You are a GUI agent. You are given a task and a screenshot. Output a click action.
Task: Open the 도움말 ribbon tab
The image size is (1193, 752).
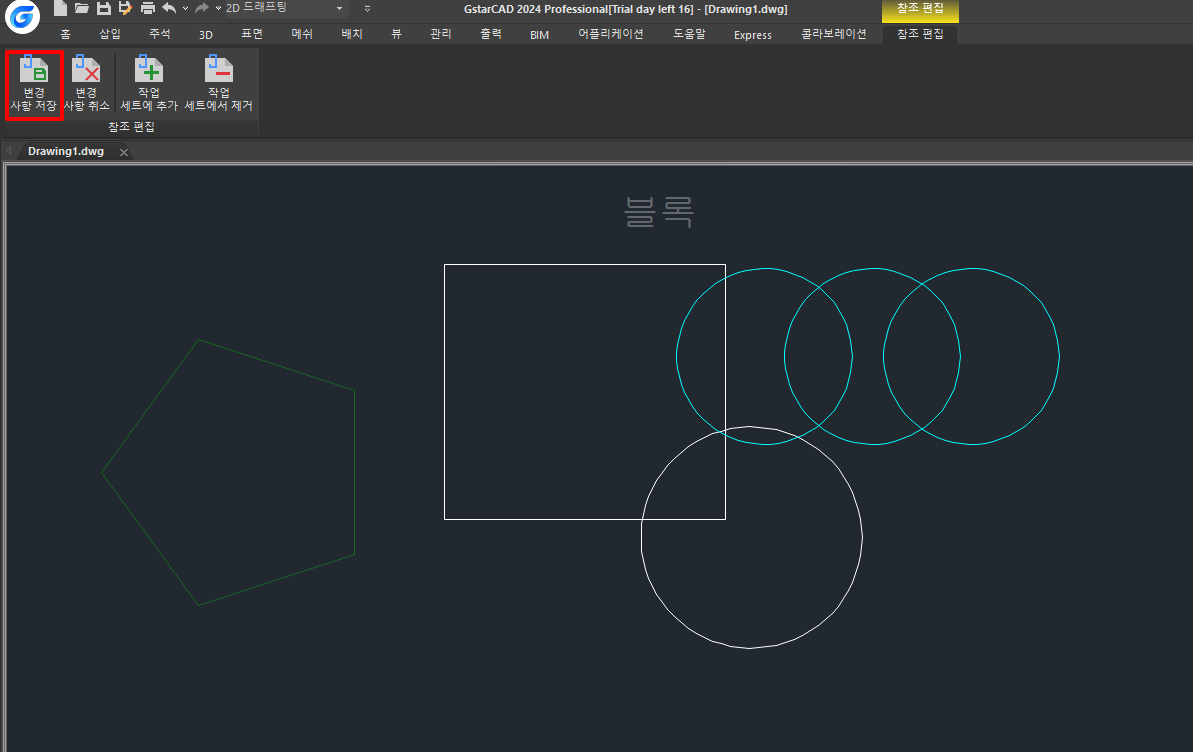(x=689, y=34)
